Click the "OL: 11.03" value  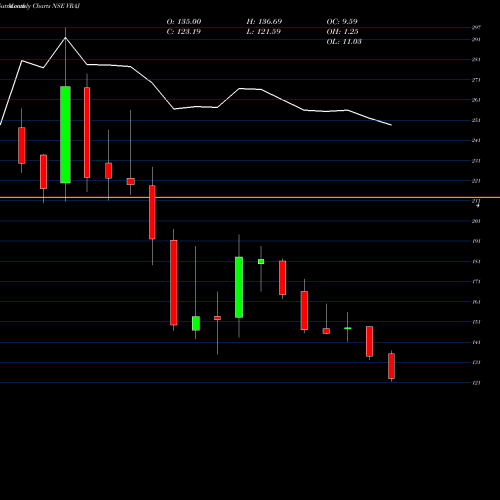344,42
